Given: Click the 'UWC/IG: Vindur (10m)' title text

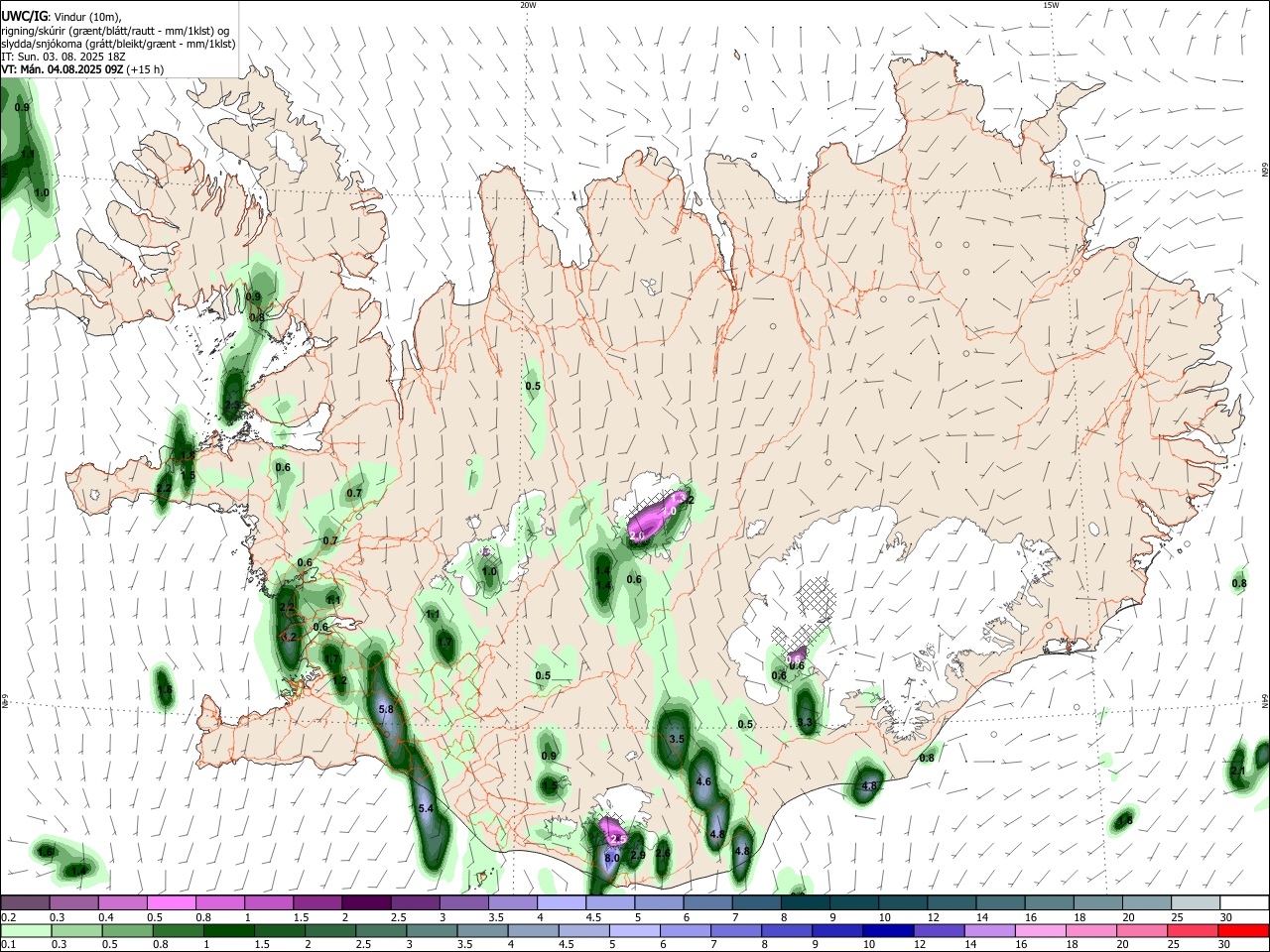Looking at the screenshot, I should [61, 17].
